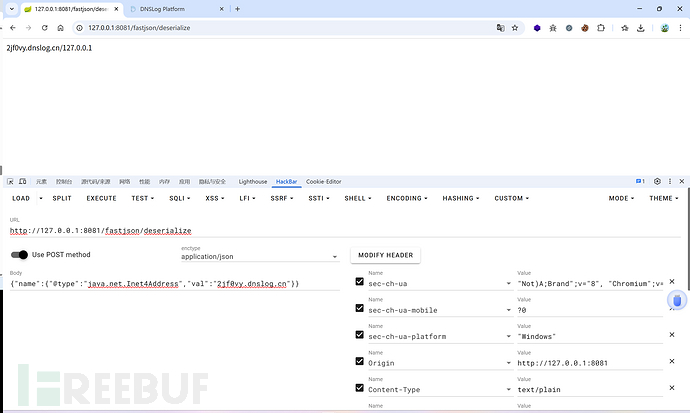
Task: Switch to the DNSLog Platform browser tab
Action: 168,8
